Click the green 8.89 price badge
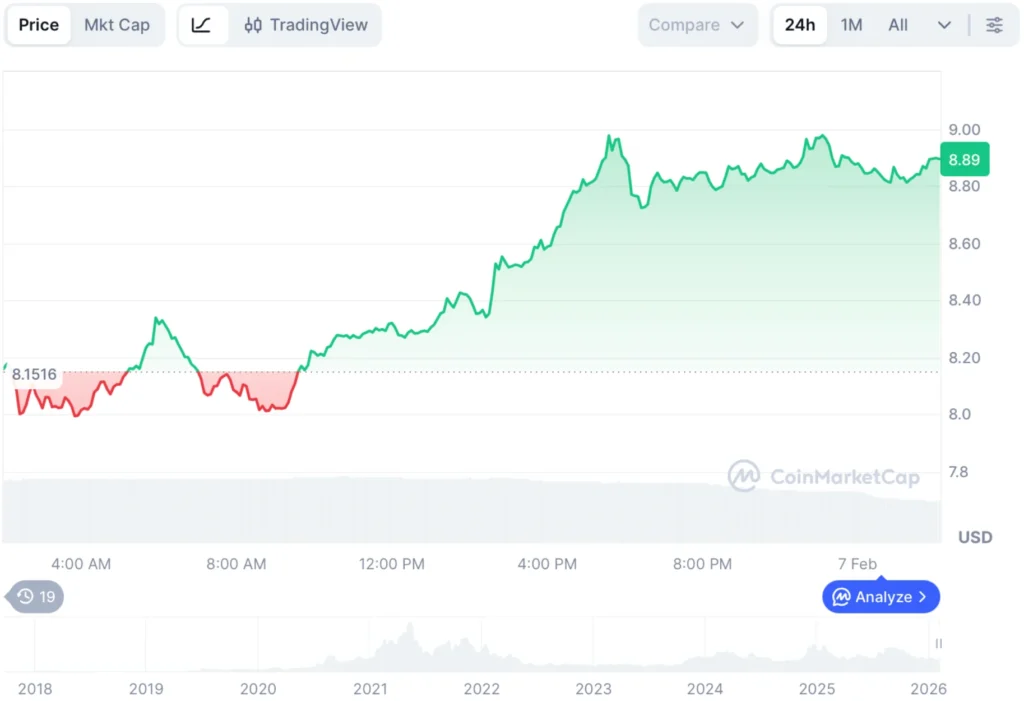 (963, 158)
